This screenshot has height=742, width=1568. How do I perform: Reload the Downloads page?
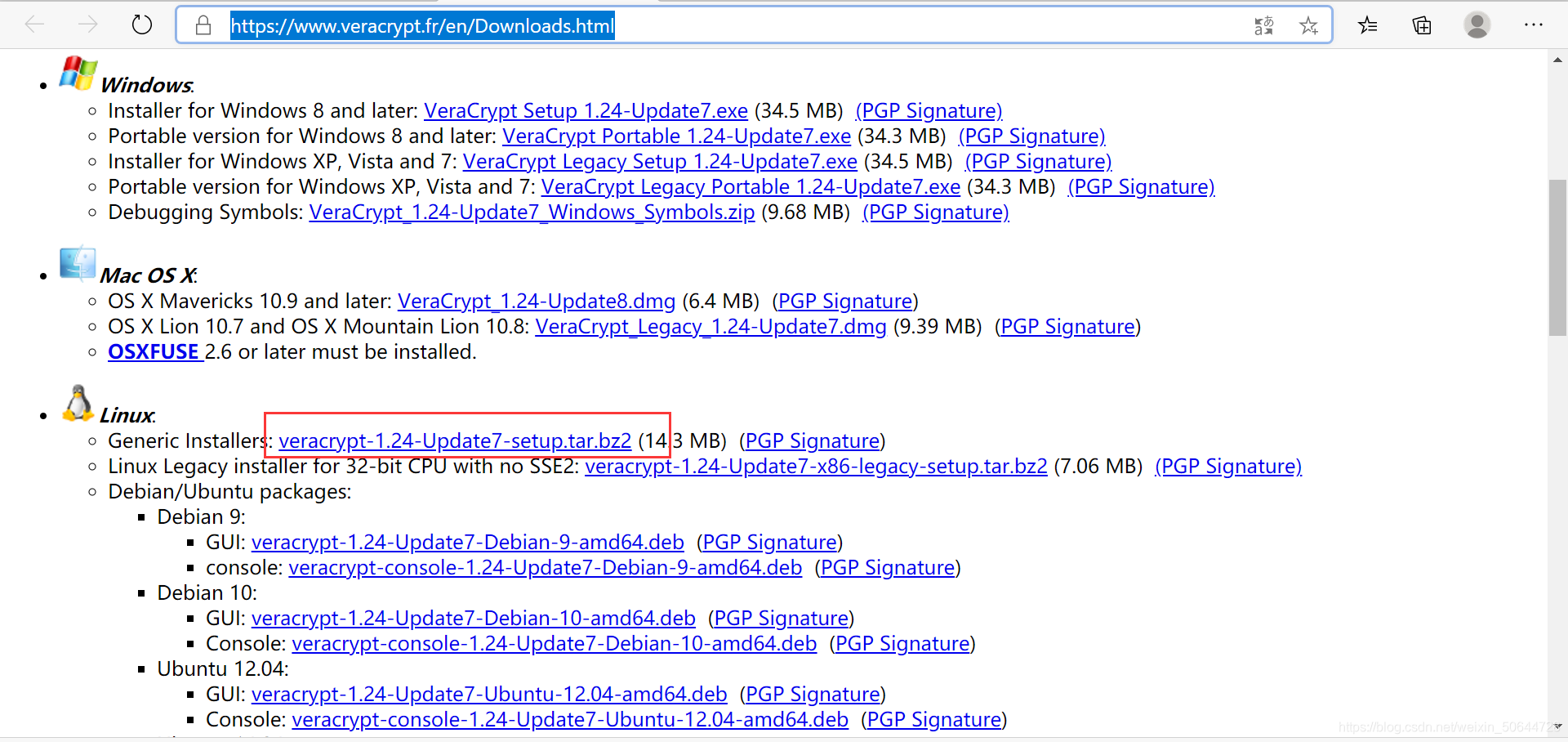pyautogui.click(x=142, y=25)
